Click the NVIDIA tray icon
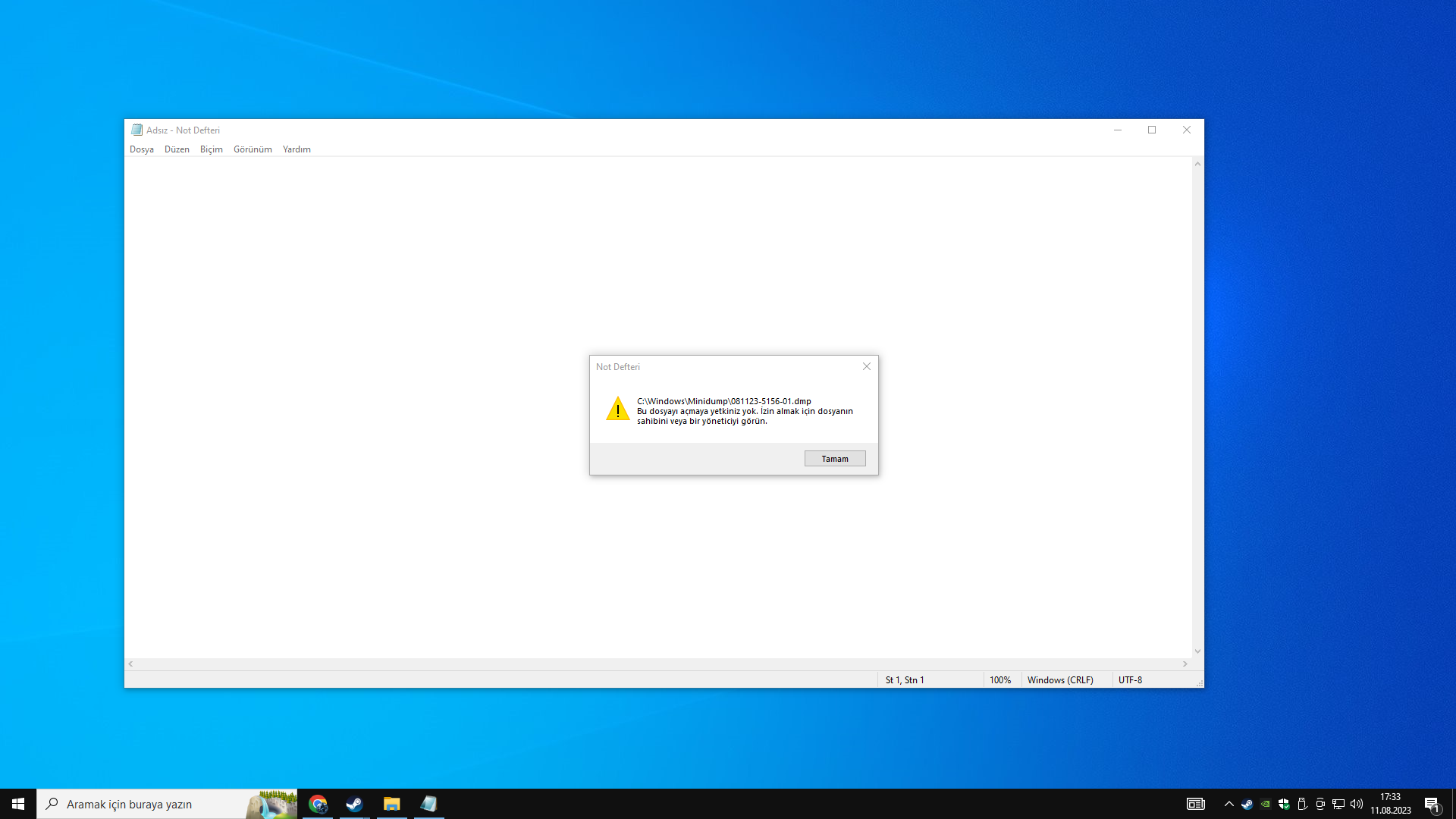Viewport: 1456px width, 819px height. (1266, 804)
